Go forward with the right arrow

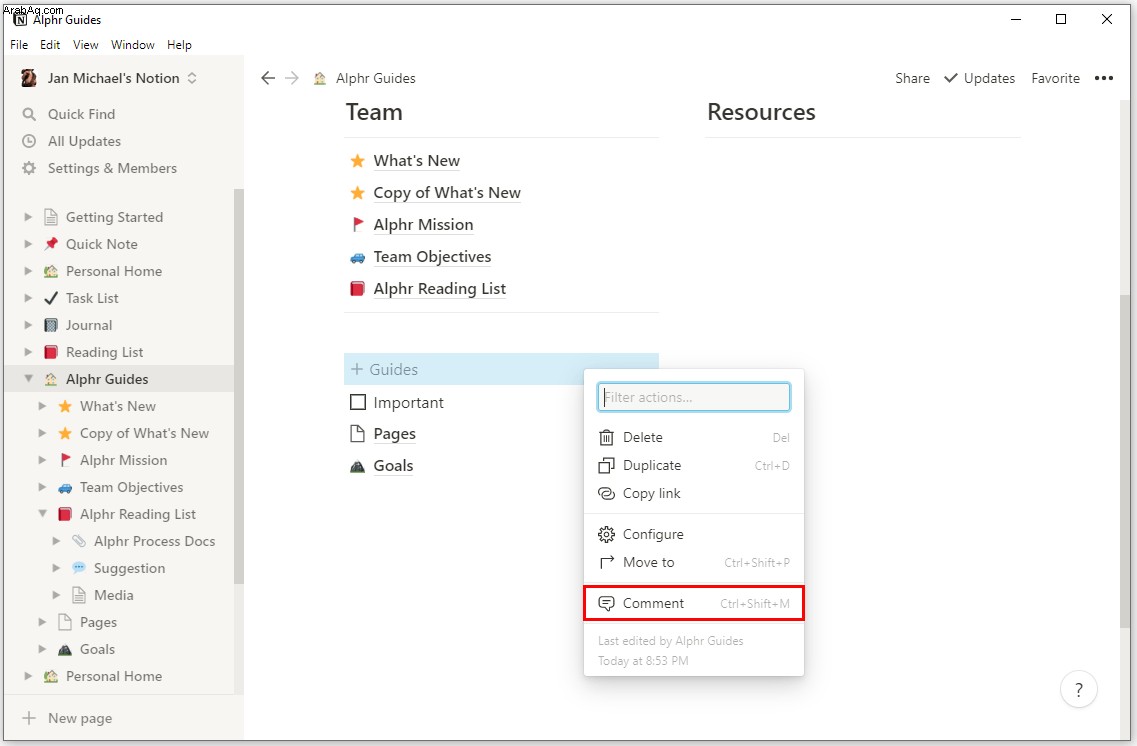292,78
